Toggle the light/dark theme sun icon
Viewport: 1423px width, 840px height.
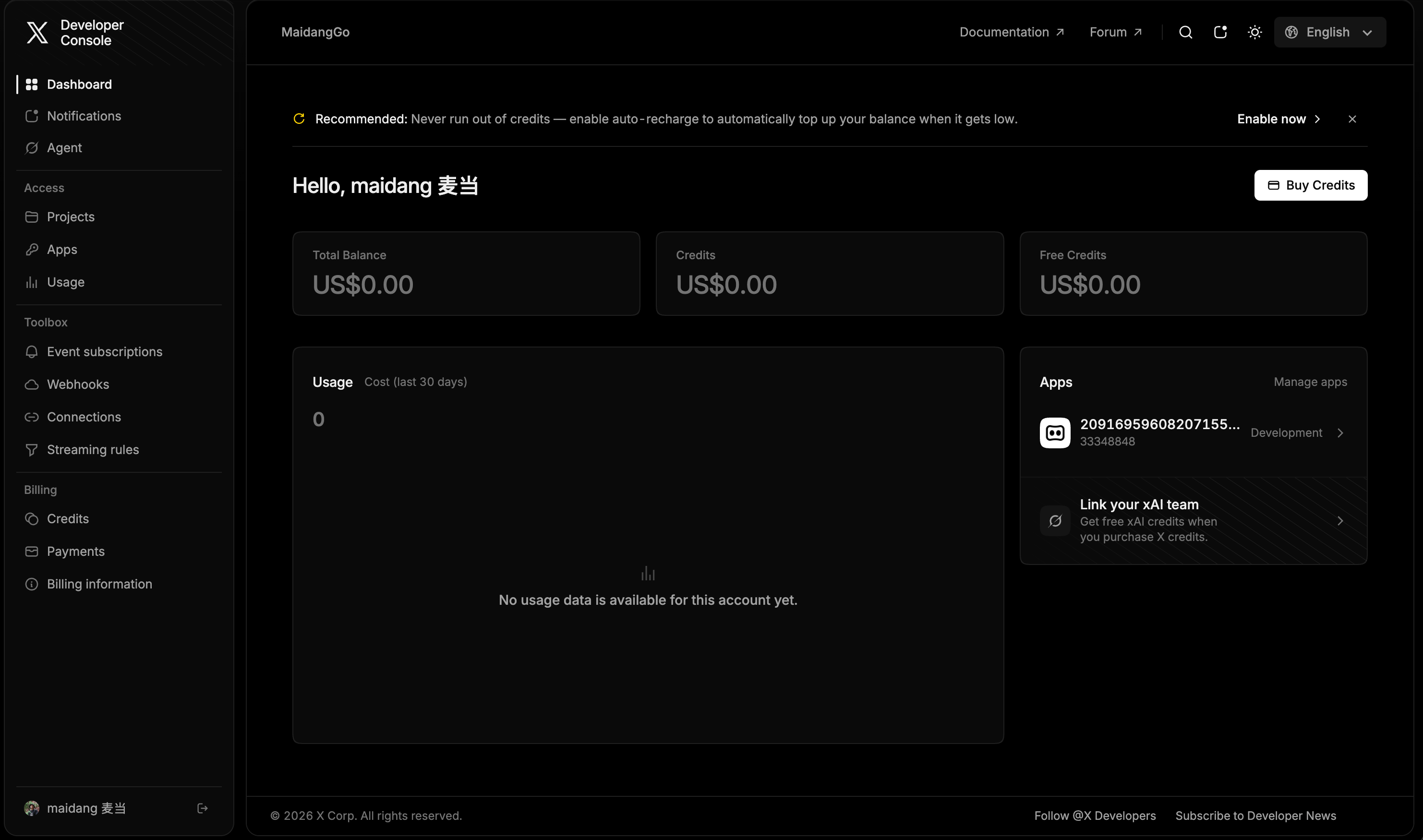point(1255,32)
